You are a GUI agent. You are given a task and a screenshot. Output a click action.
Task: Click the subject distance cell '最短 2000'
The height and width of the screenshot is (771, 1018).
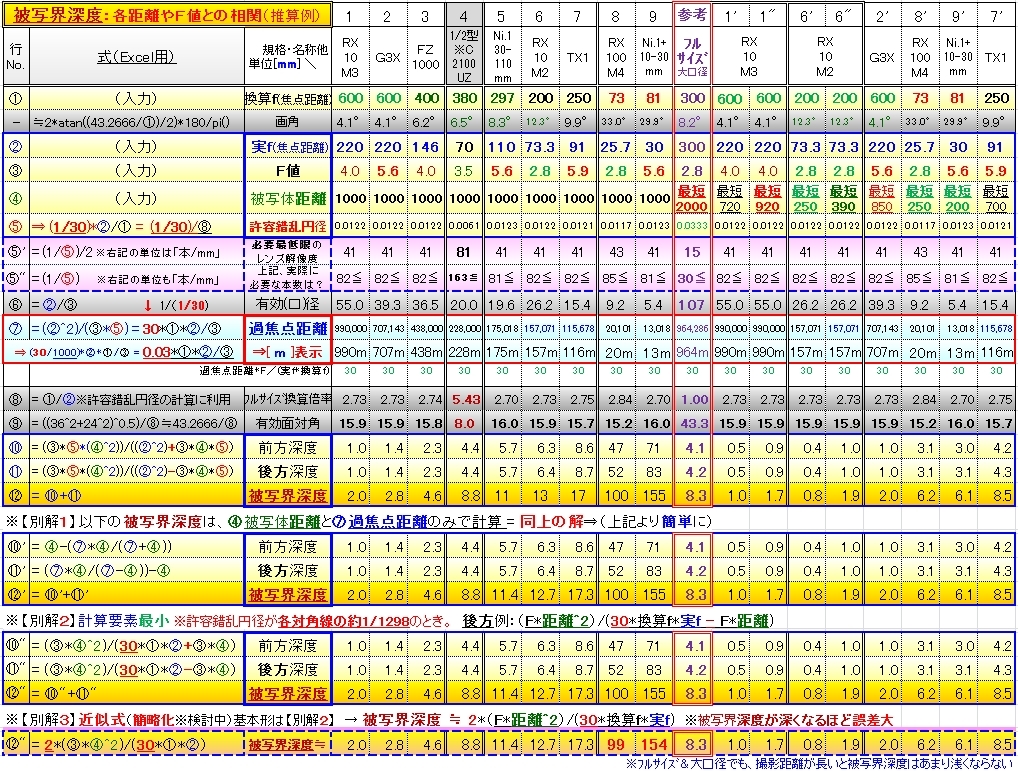[x=692, y=199]
